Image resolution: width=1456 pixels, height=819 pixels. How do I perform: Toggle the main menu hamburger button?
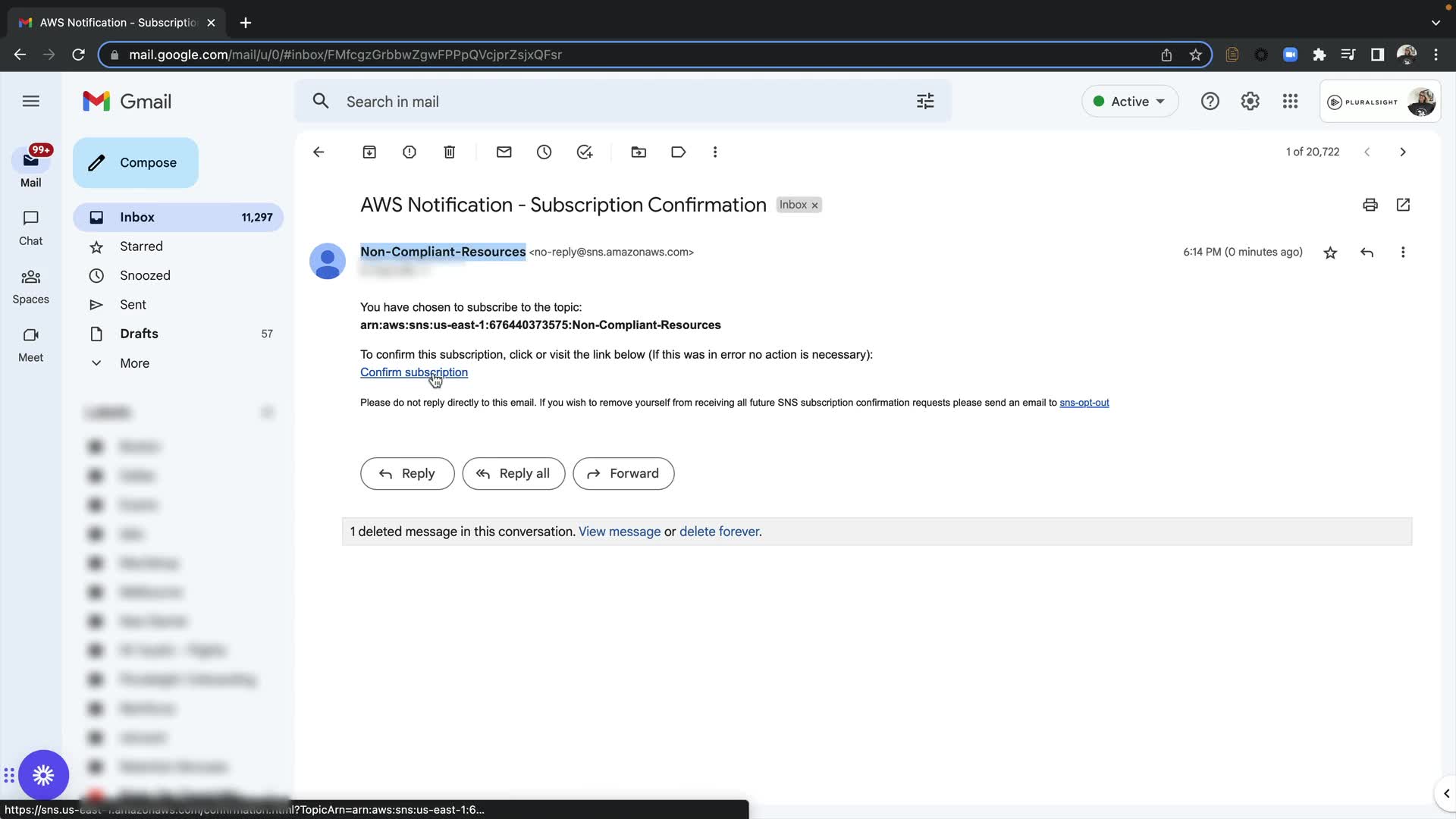point(31,102)
